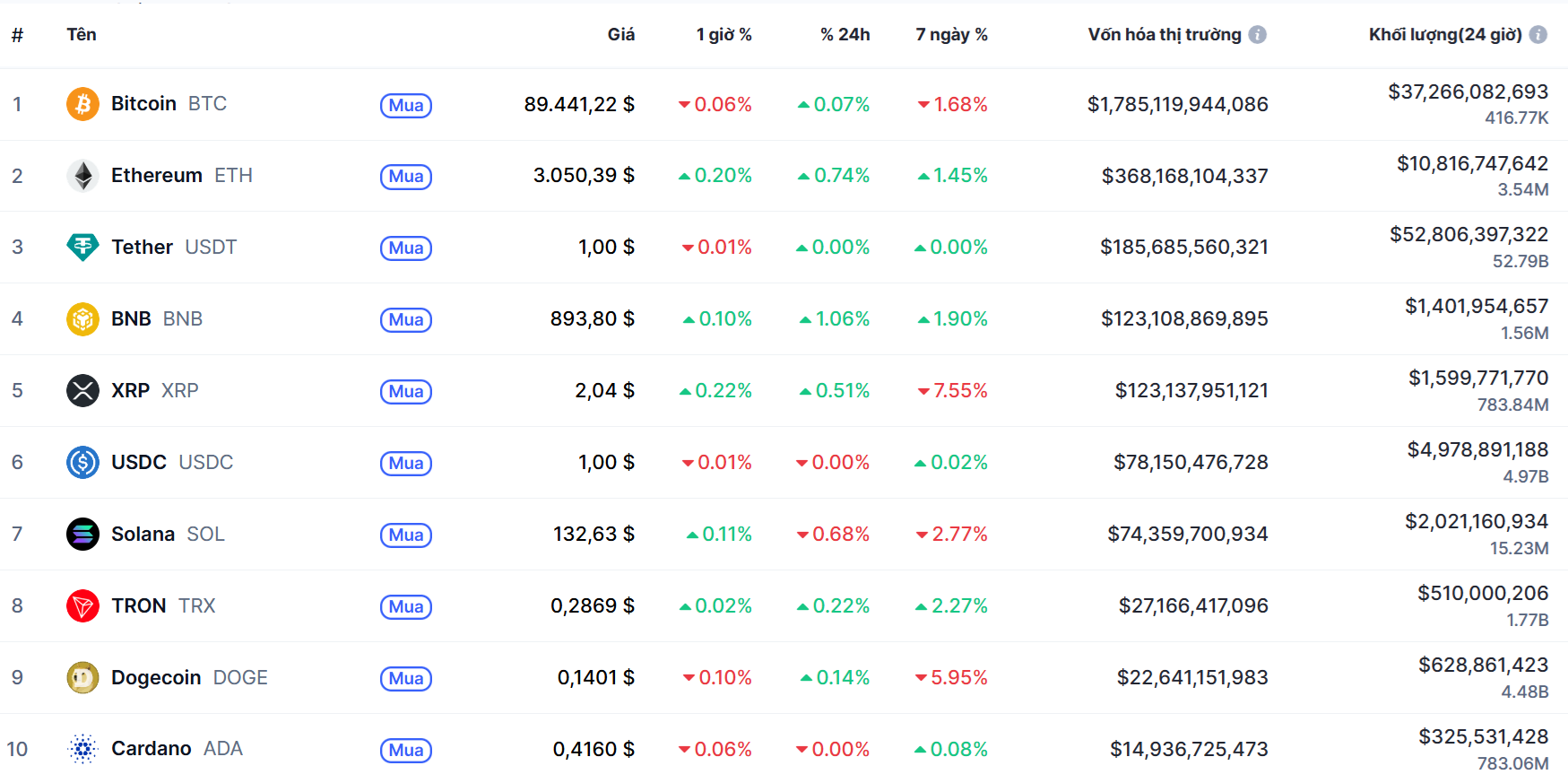Click the Mua button for TRON

[406, 607]
